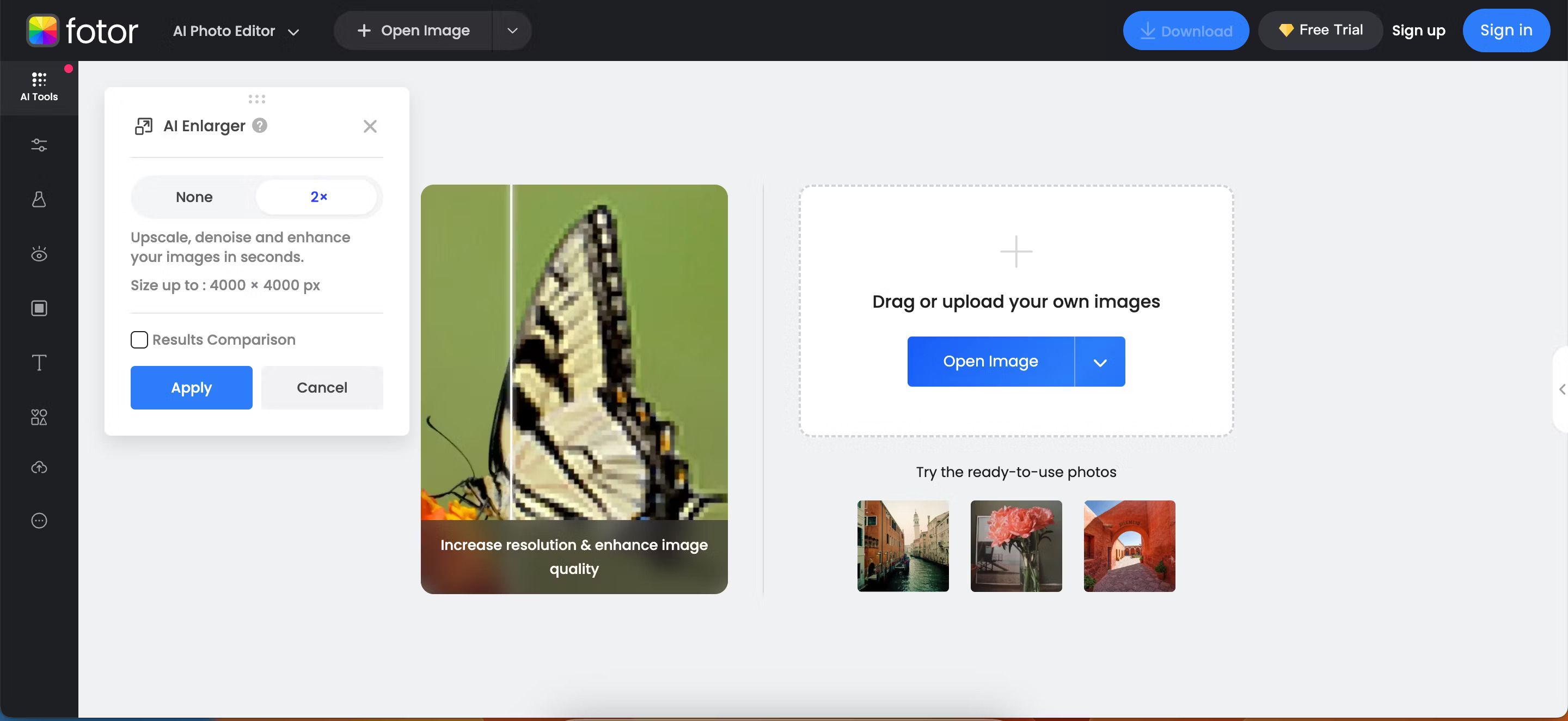The image size is (1568, 721).
Task: Click the Sign up link
Action: [1419, 30]
